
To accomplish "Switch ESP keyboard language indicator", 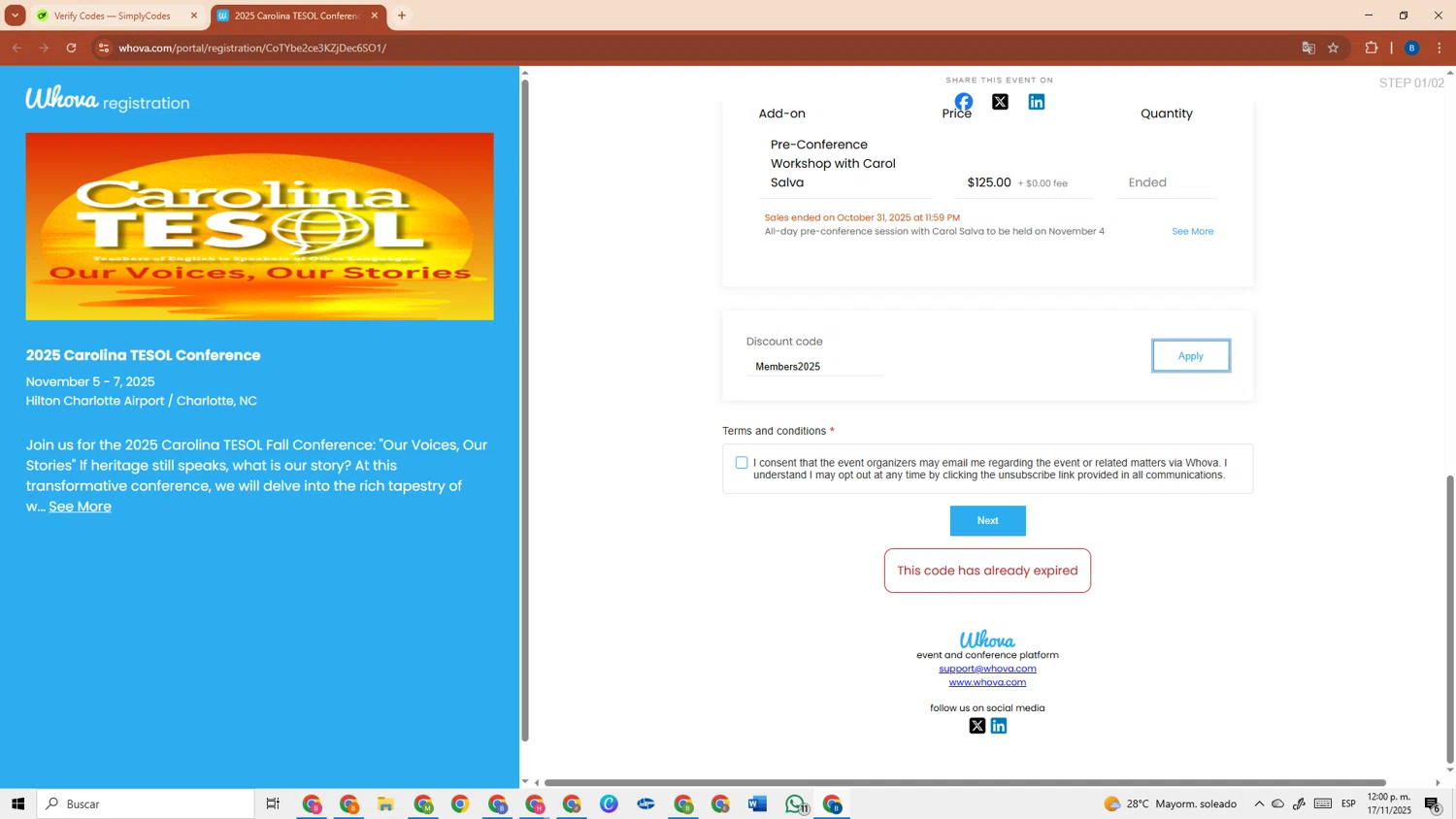I will pyautogui.click(x=1348, y=803).
